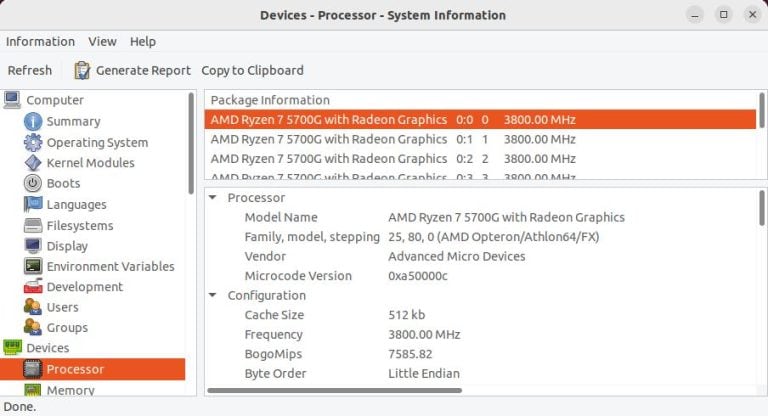
Task: Click Copy to Clipboard
Action: [x=252, y=71]
